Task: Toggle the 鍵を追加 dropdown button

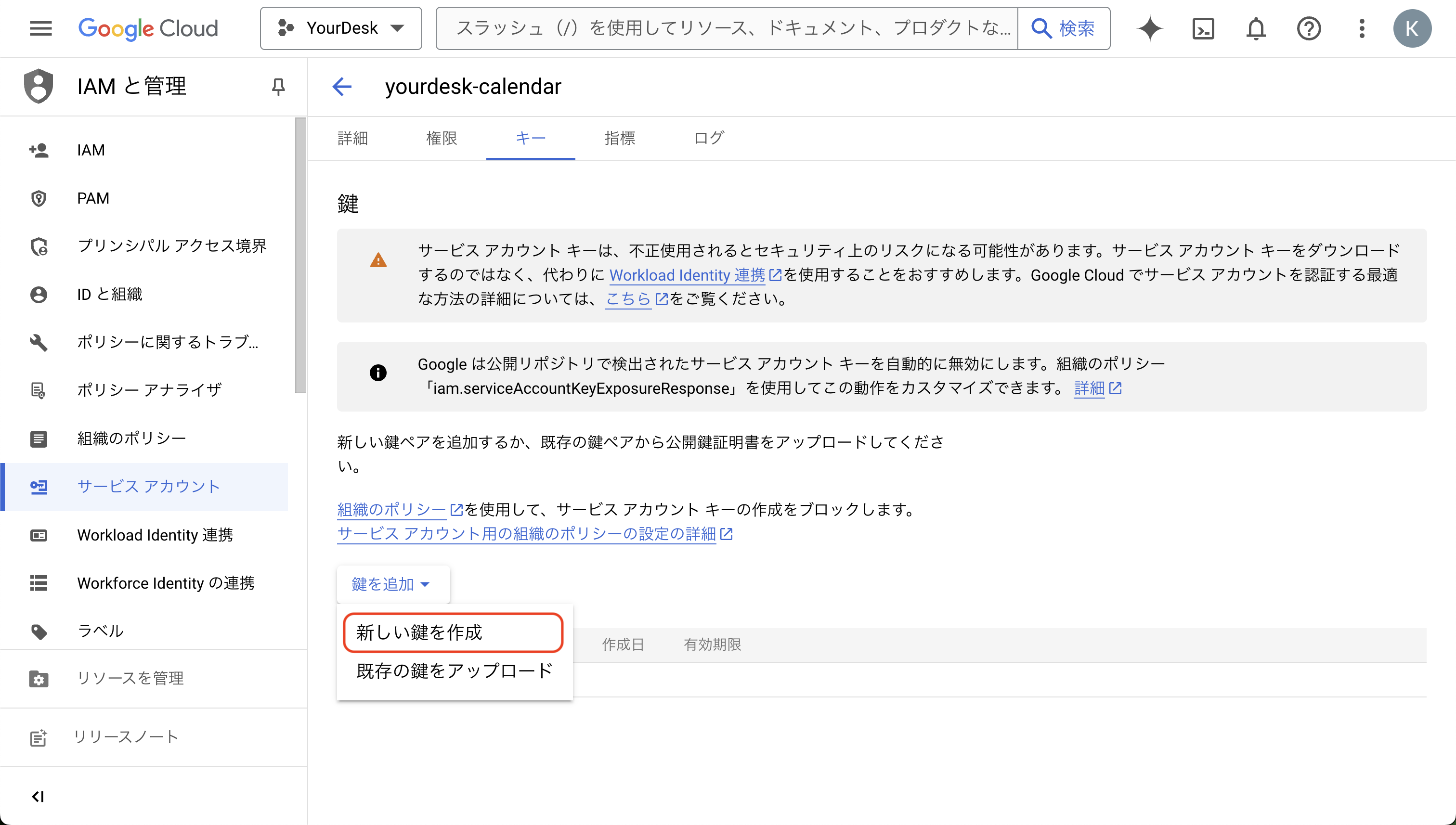Action: [393, 584]
